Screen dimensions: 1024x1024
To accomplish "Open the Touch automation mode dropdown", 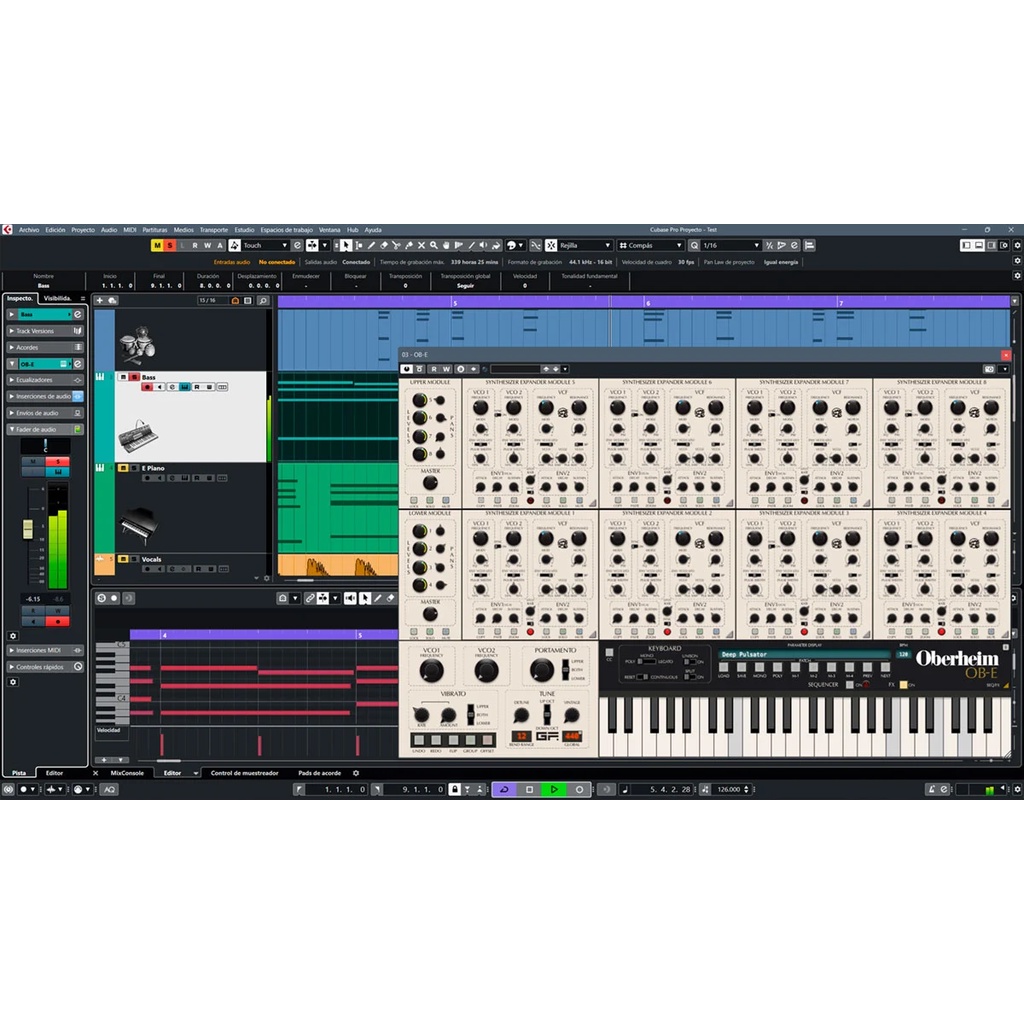I will (x=265, y=246).
